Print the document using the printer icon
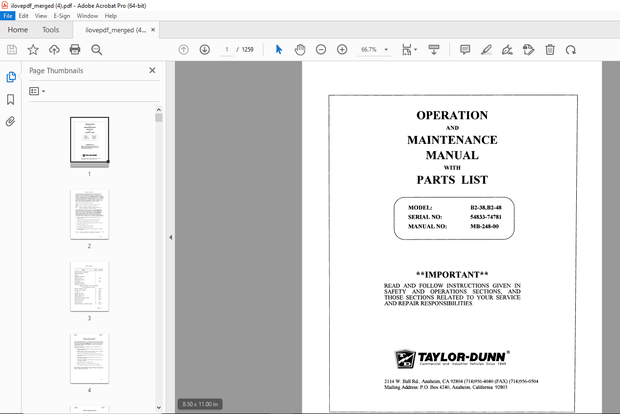The width and height of the screenshot is (620, 414). point(75,50)
